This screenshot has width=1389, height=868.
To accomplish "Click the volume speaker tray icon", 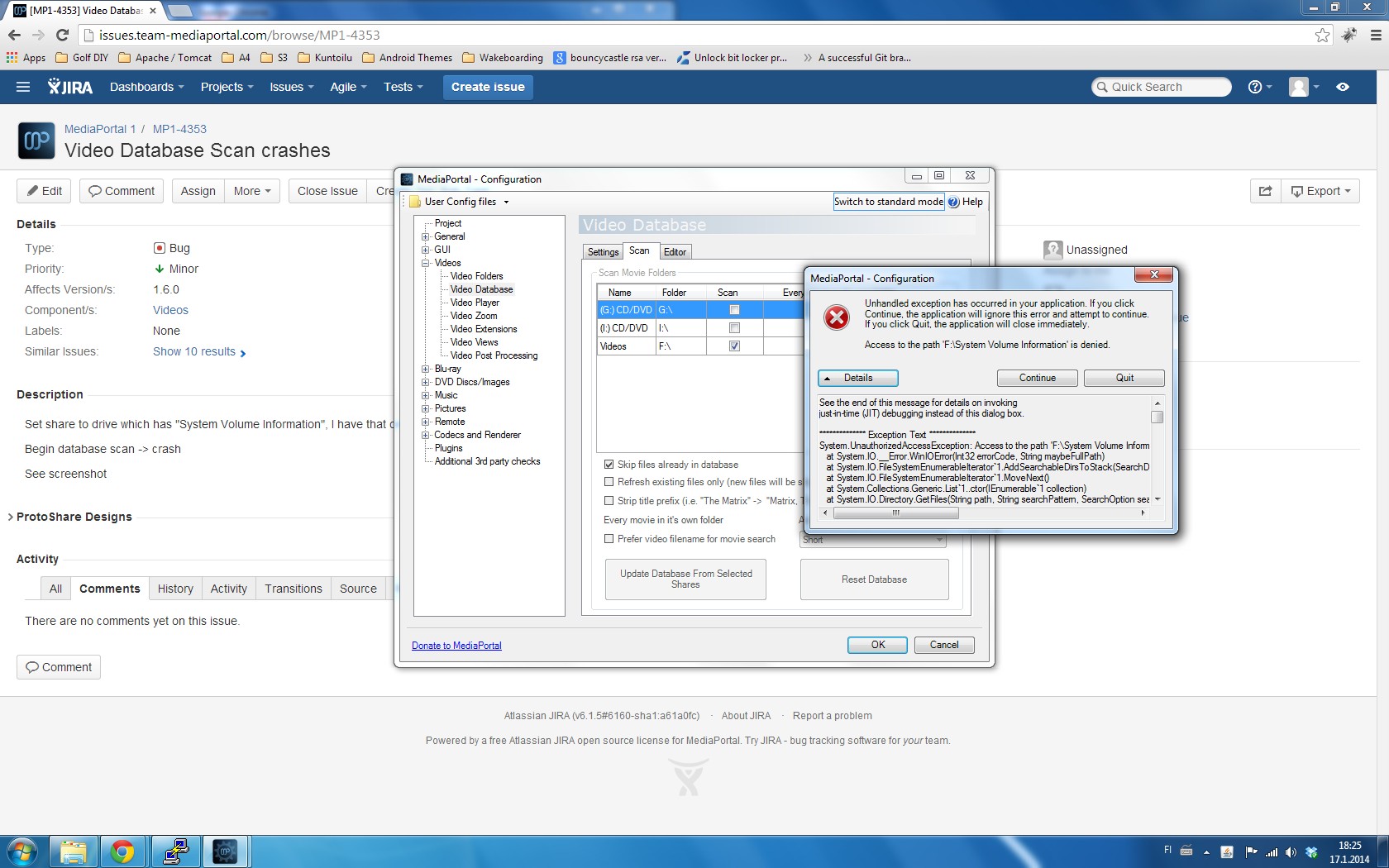I will coord(1291,851).
